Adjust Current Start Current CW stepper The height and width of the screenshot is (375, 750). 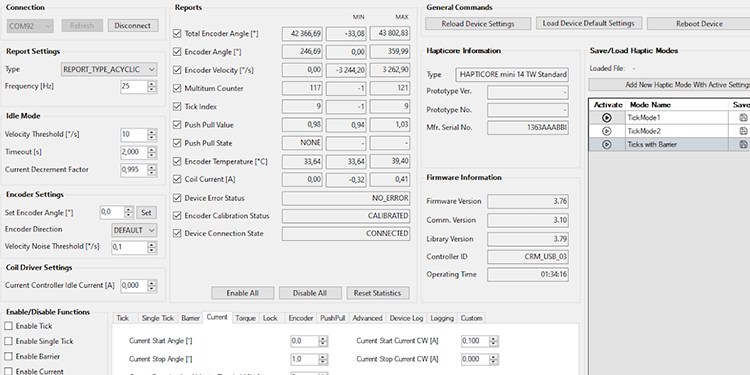[494, 341]
